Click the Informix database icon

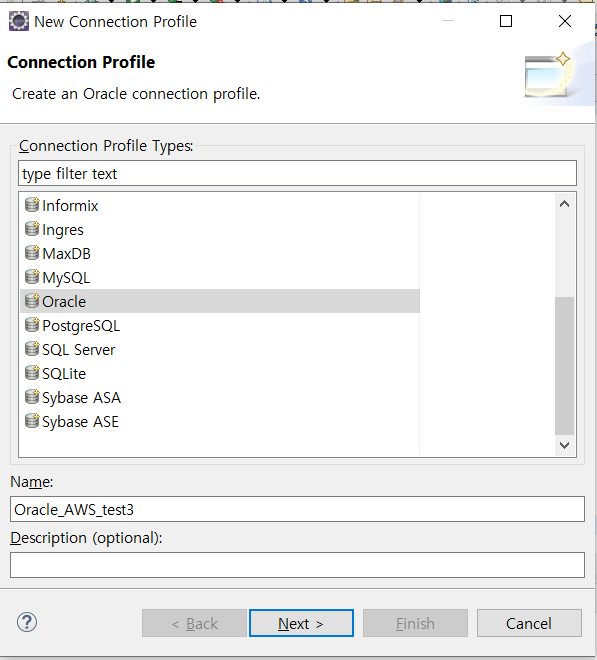click(x=32, y=205)
